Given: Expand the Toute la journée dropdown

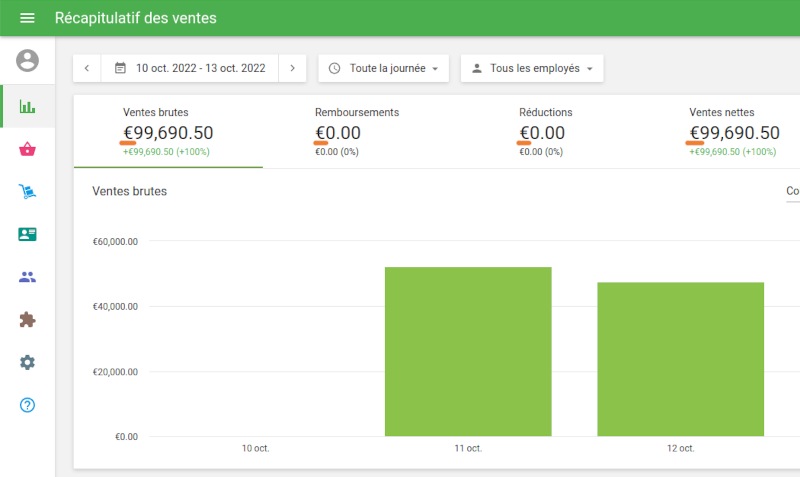Looking at the screenshot, I should 383,68.
